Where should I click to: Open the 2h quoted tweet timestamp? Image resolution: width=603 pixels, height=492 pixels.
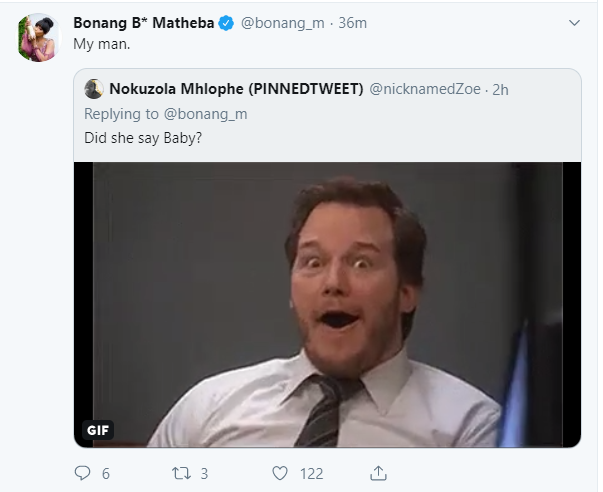[501, 89]
